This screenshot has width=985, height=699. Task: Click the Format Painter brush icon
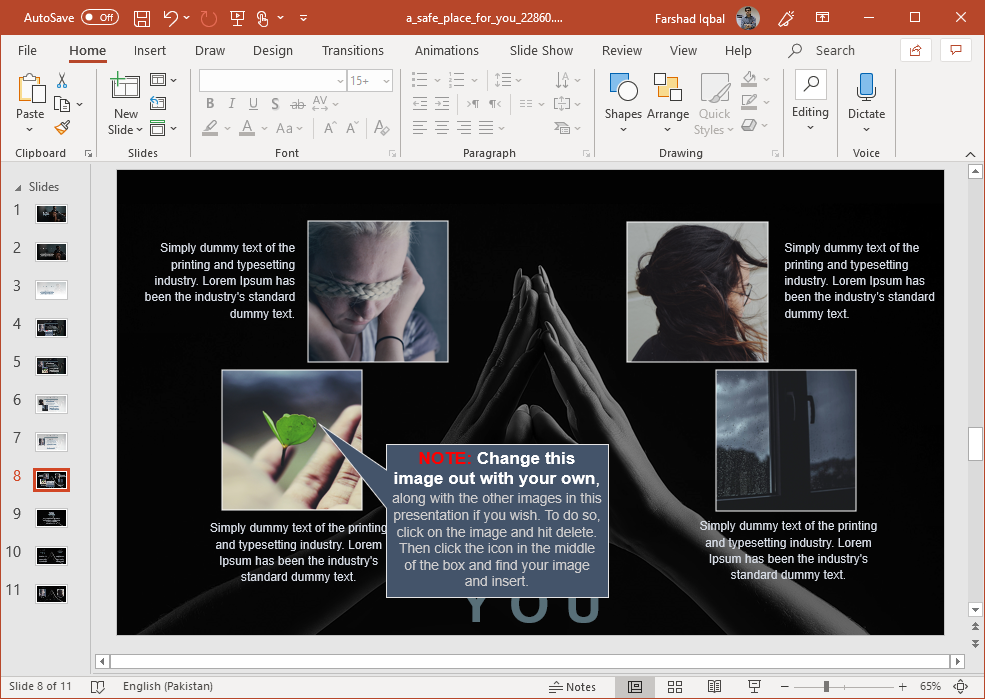click(x=62, y=128)
